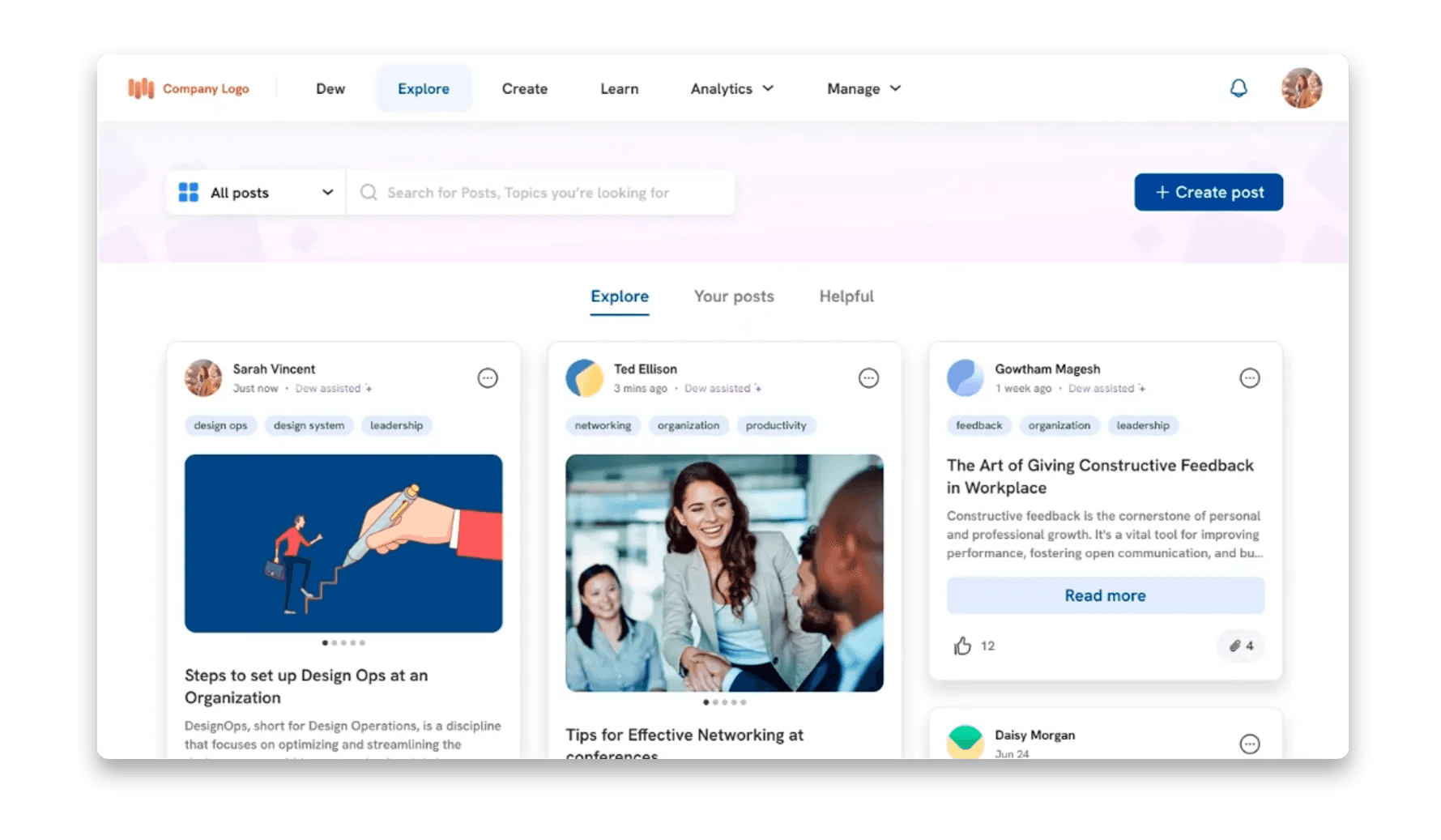Click carousel dots under Design Ops image
The height and width of the screenshot is (840, 1441).
pos(343,642)
